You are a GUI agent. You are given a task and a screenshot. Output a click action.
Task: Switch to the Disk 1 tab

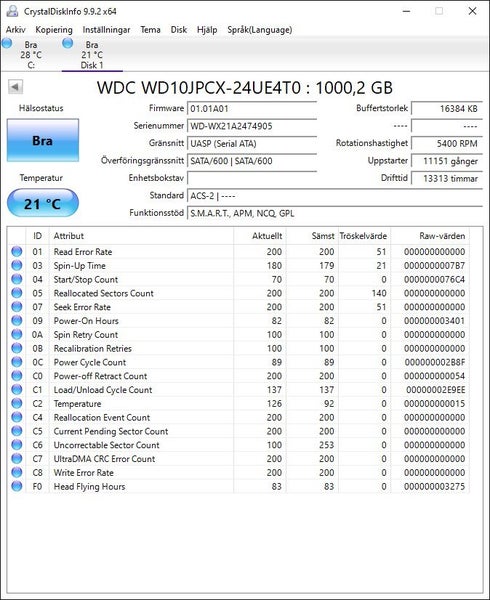(x=92, y=55)
